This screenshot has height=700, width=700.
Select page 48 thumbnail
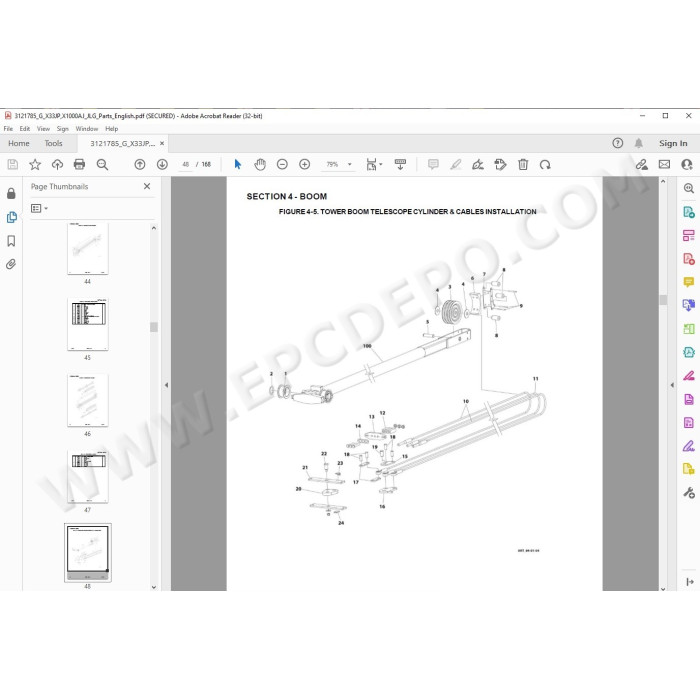coord(88,552)
